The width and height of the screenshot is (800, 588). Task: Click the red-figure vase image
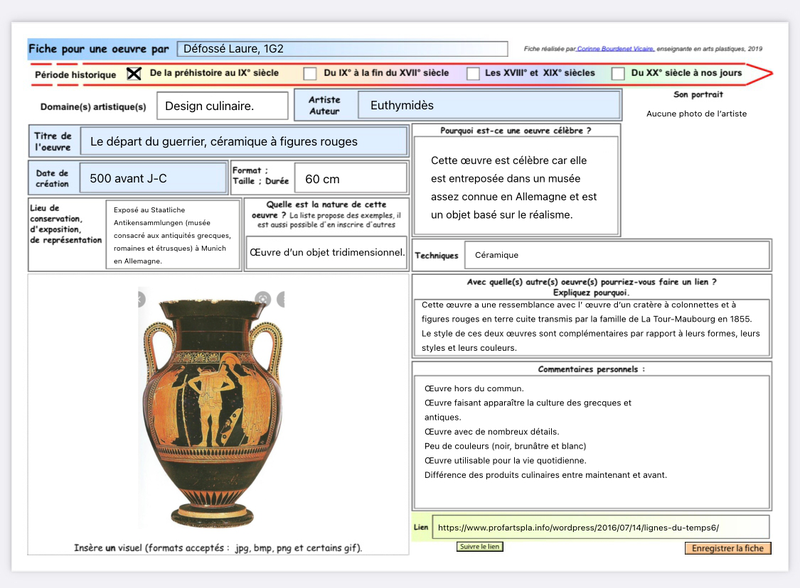coord(209,410)
